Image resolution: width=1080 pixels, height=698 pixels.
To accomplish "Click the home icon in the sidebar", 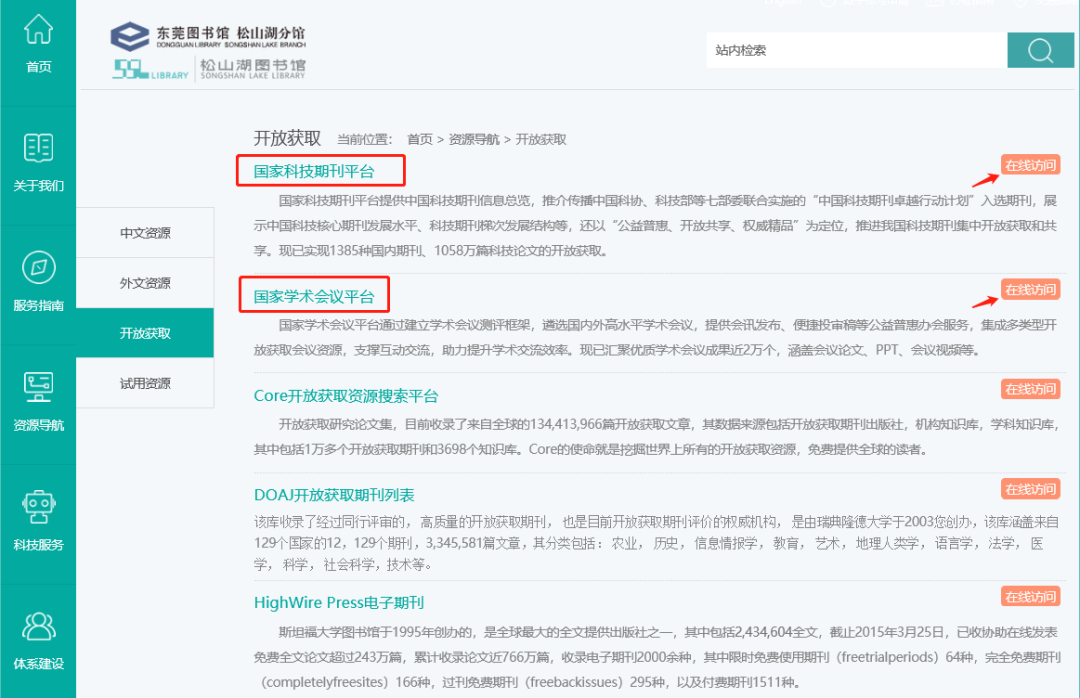I will [39, 29].
